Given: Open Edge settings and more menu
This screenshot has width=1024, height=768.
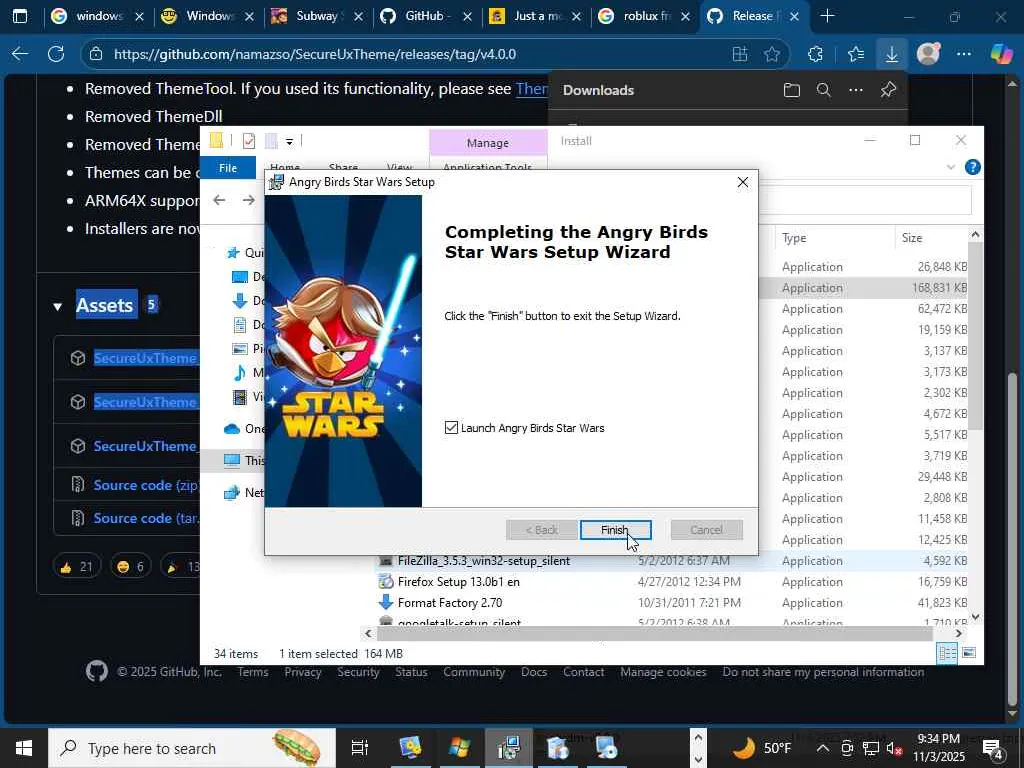Looking at the screenshot, I should point(964,54).
